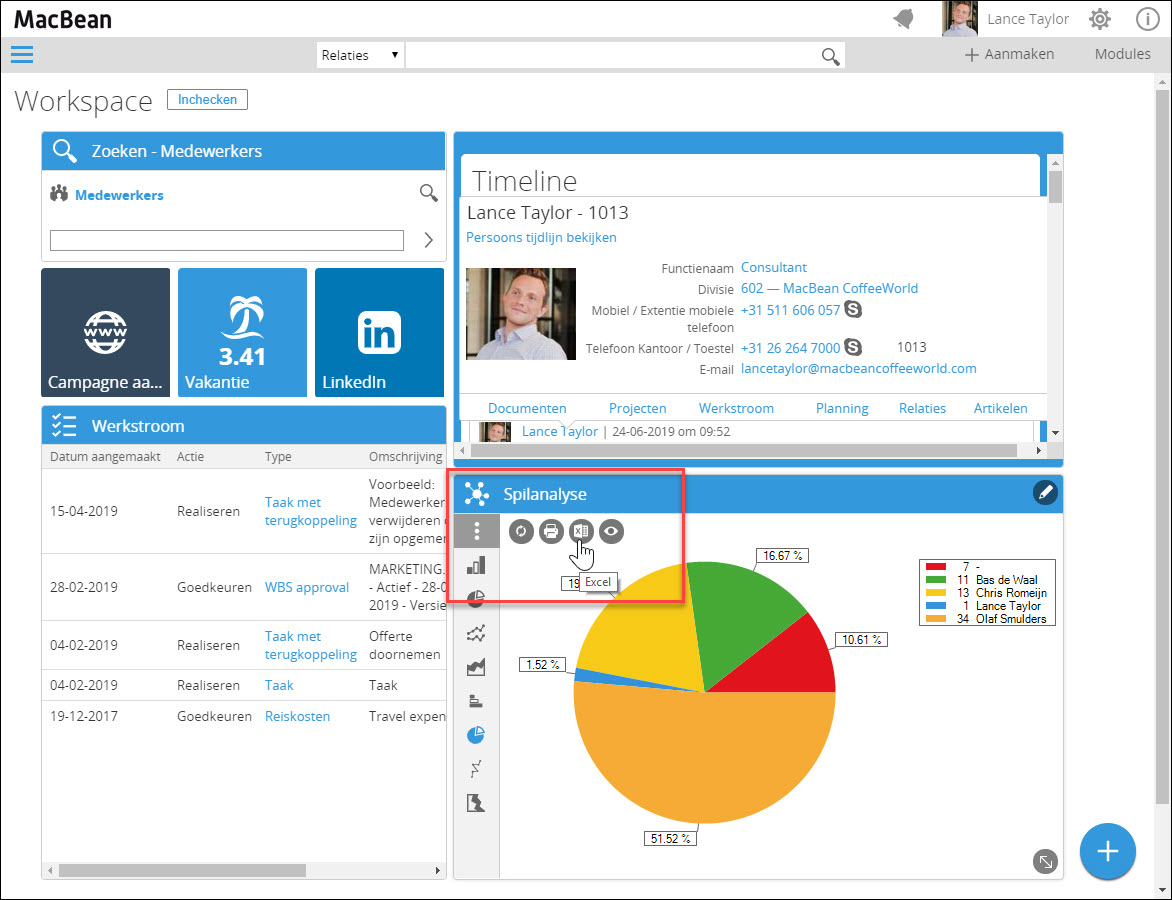
Task: Switch the chart to the vertical line type
Action: tap(476, 769)
